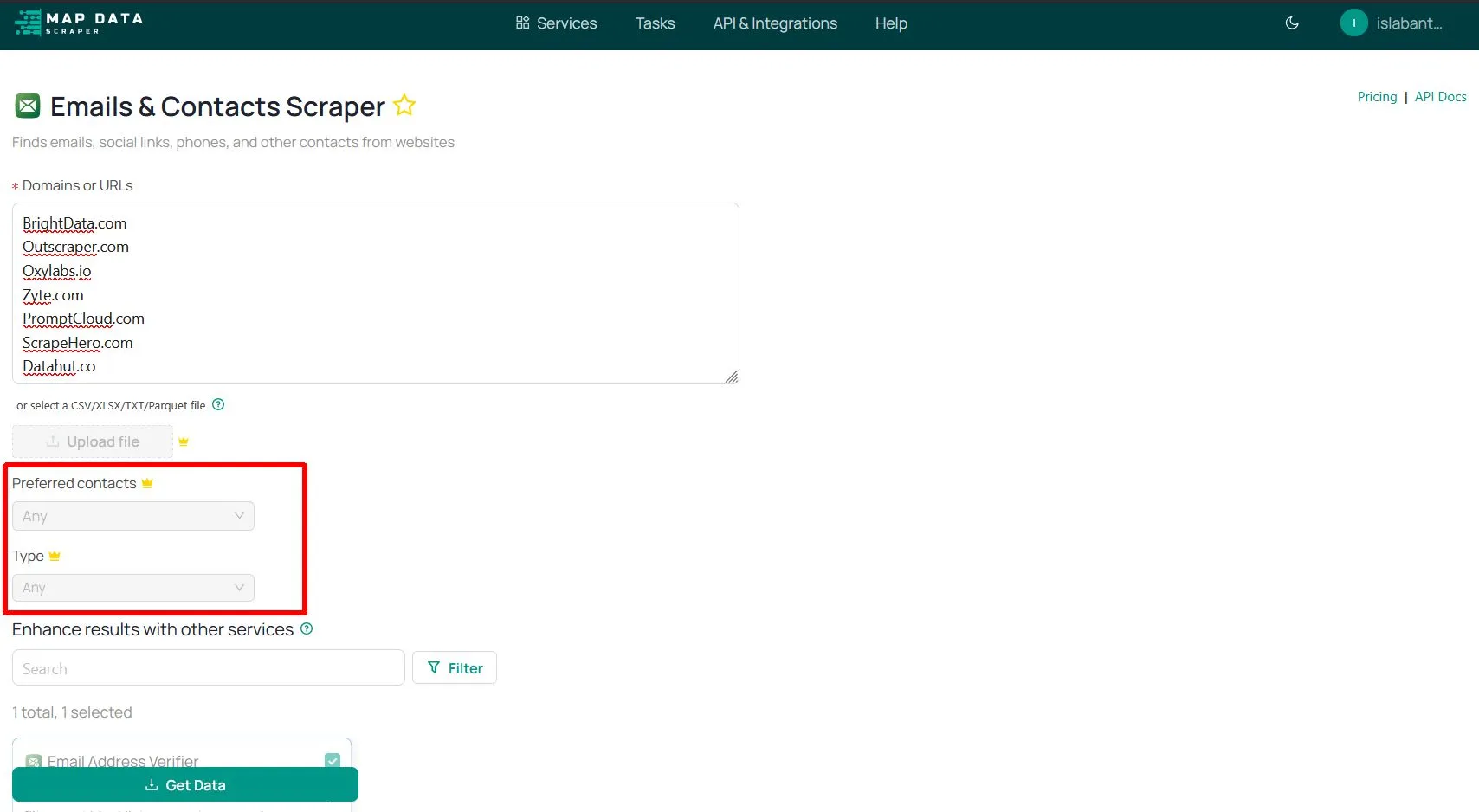The width and height of the screenshot is (1479, 812).
Task: Click the Get Data button
Action: pos(185,784)
